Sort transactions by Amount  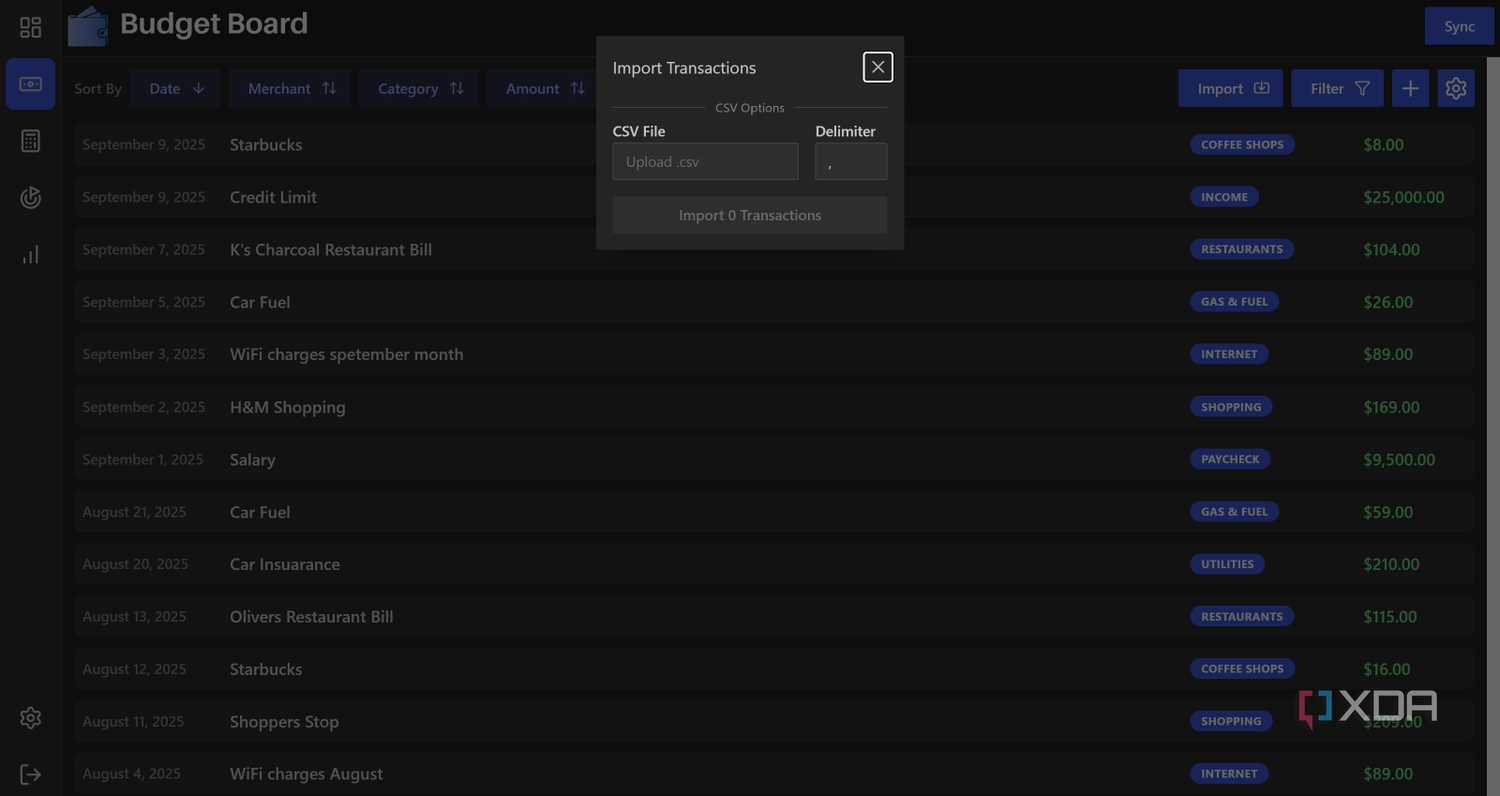[x=543, y=88]
